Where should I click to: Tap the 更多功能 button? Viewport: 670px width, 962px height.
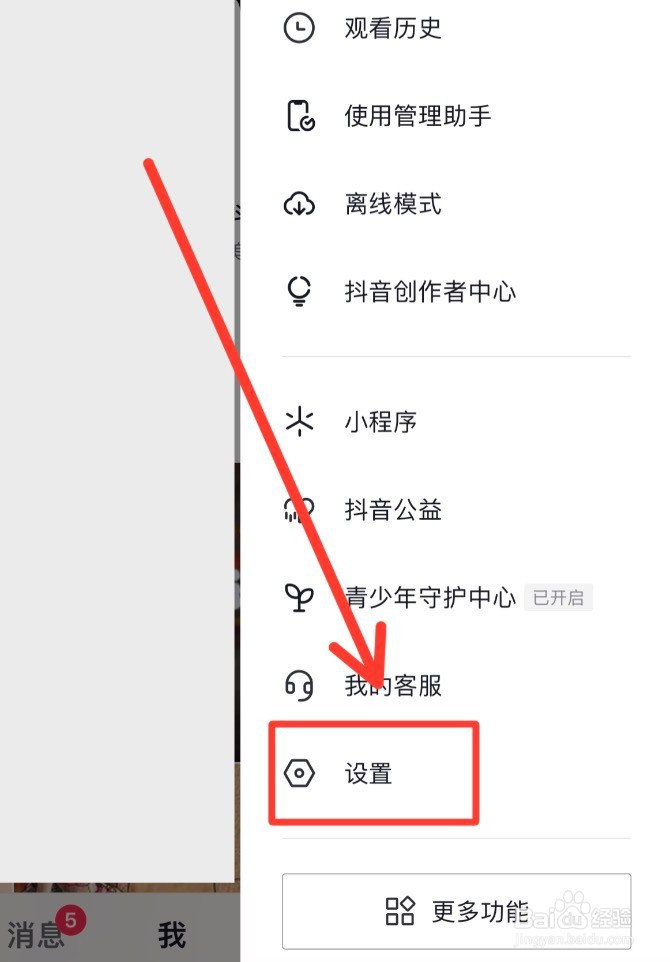click(456, 912)
